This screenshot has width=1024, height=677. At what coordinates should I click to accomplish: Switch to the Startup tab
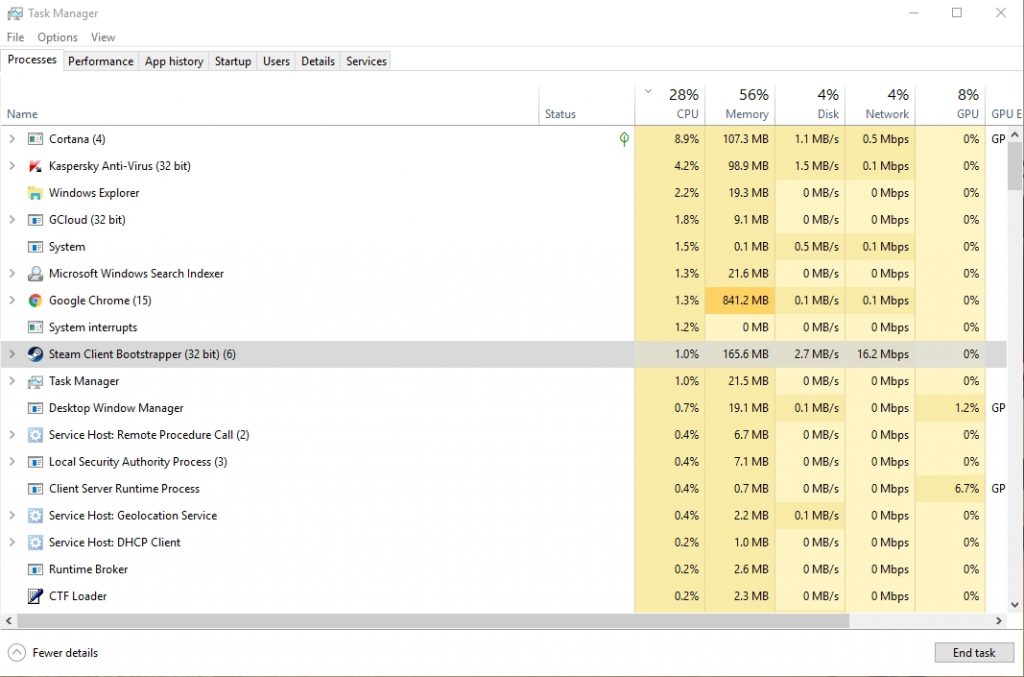click(233, 61)
